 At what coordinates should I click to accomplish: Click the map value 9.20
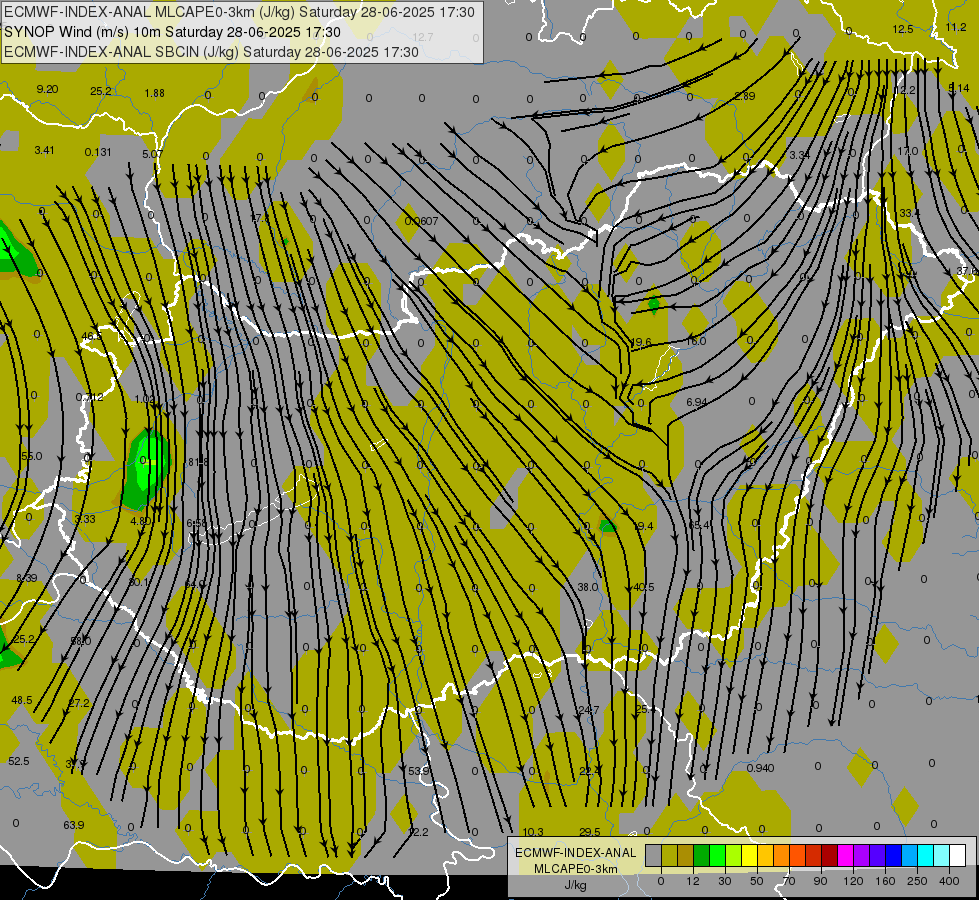pyautogui.click(x=47, y=89)
